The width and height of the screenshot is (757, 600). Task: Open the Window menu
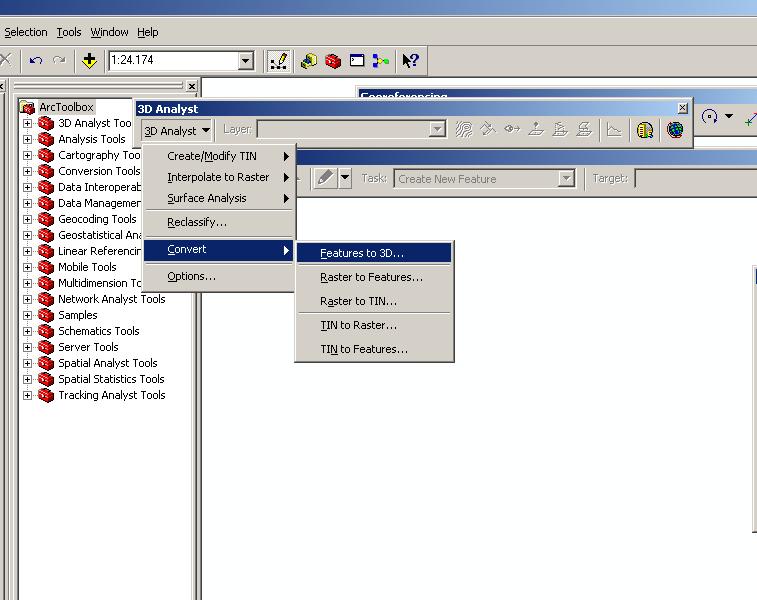pos(110,32)
